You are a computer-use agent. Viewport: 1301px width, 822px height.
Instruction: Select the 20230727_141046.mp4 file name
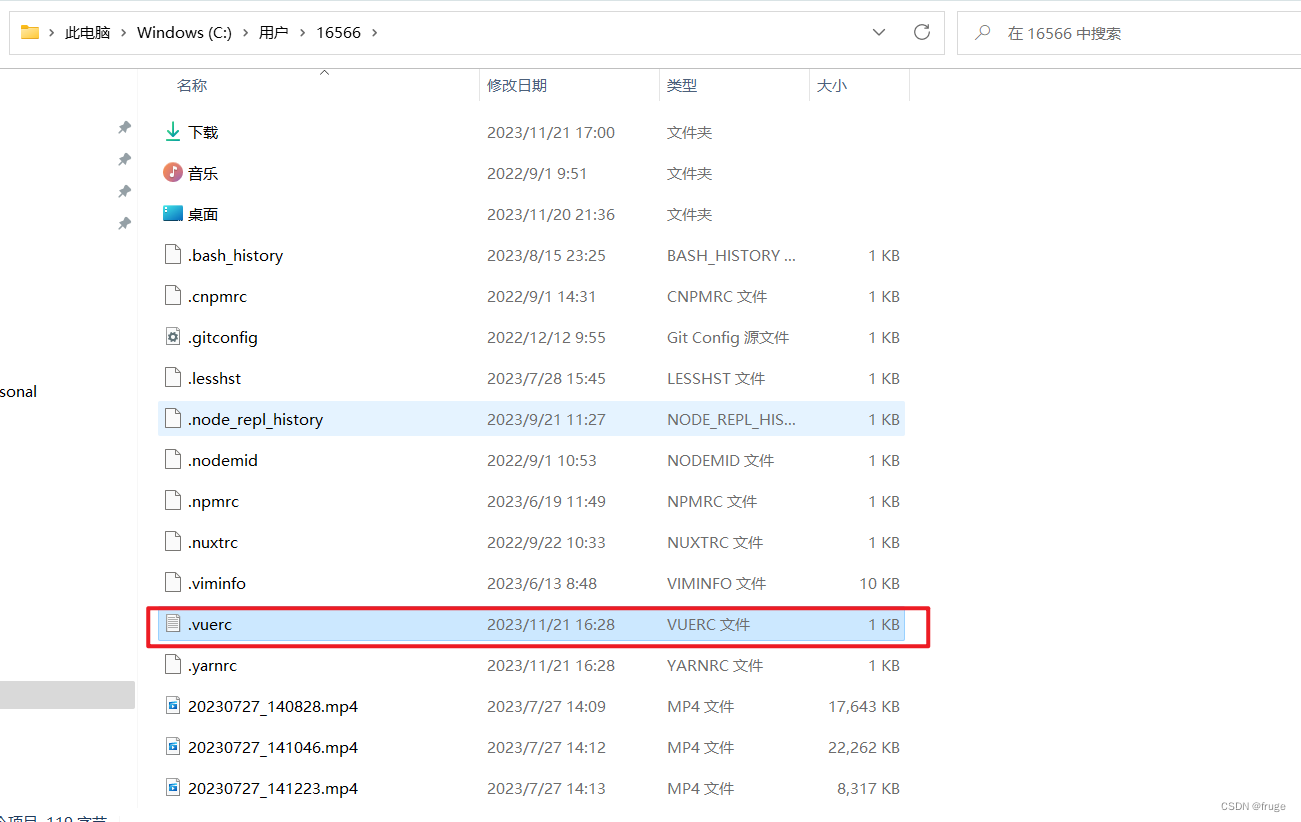273,747
